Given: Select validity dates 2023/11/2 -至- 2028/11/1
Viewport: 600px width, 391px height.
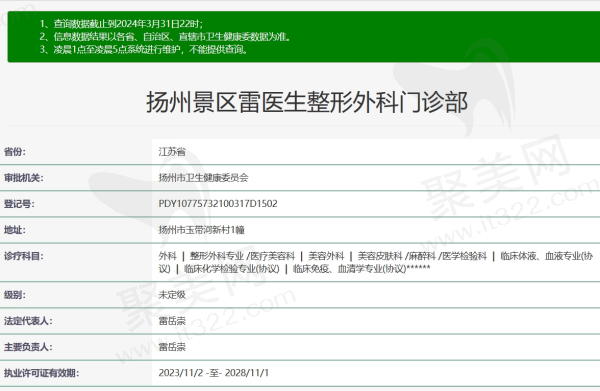Looking at the screenshot, I should [x=214, y=373].
